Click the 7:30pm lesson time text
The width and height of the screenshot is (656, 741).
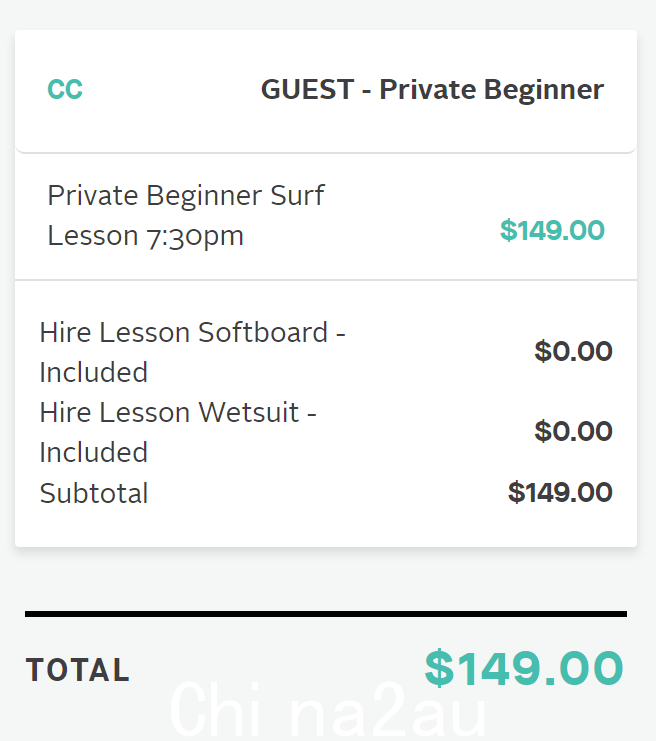[194, 236]
